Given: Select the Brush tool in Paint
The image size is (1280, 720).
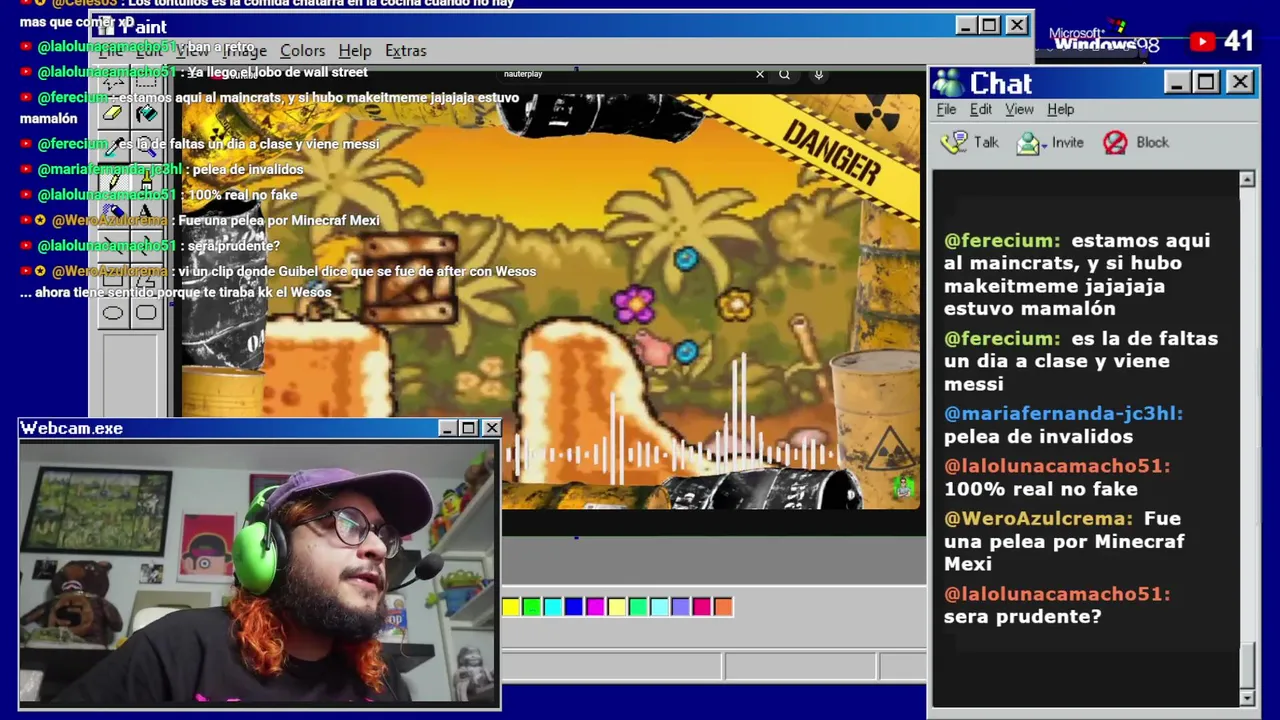Looking at the screenshot, I should tap(146, 180).
